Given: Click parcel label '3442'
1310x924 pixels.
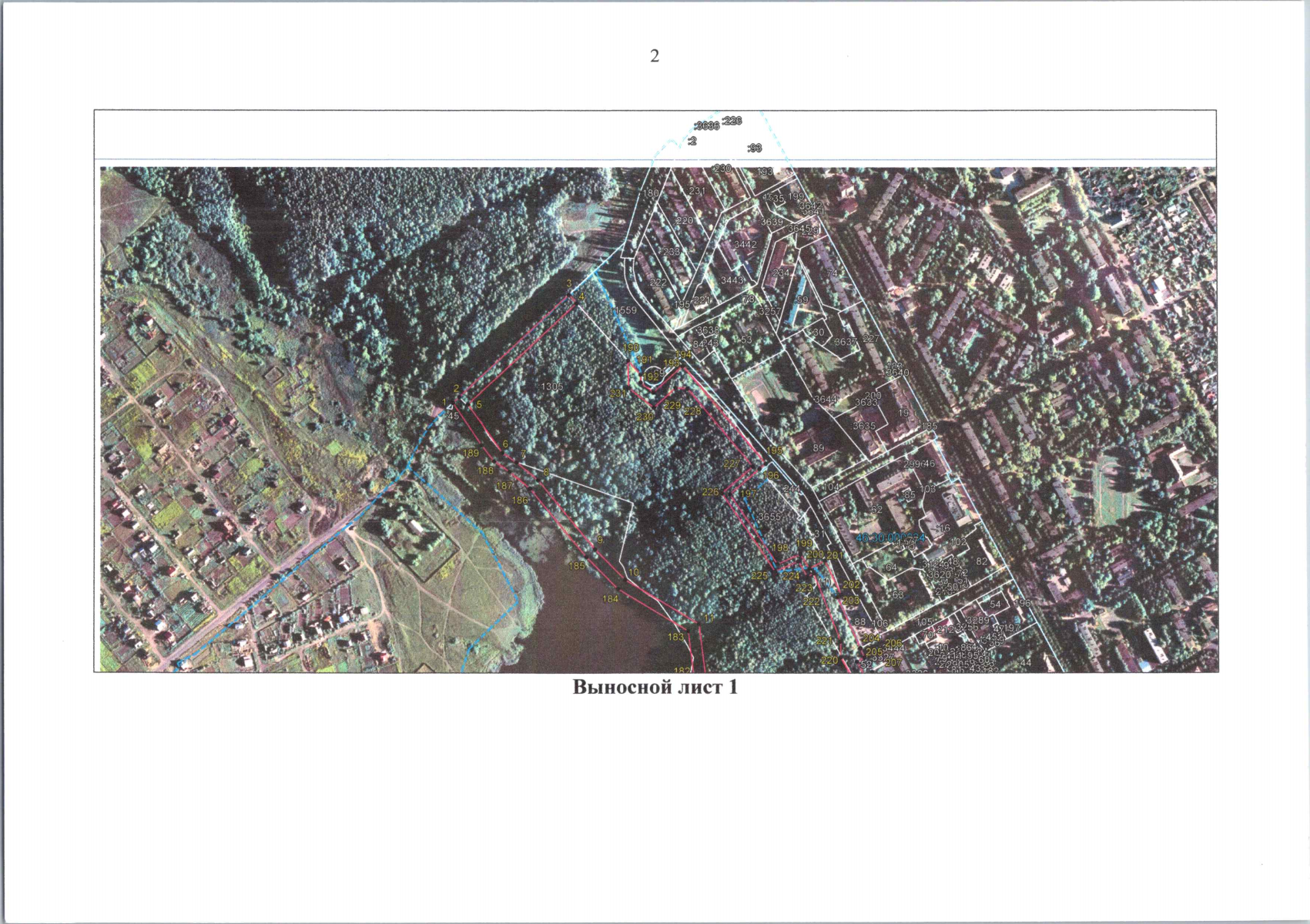Looking at the screenshot, I should (745, 244).
